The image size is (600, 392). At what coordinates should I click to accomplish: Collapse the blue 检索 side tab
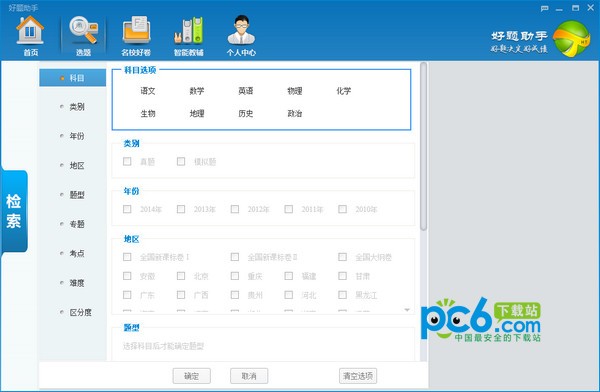[x=14, y=211]
